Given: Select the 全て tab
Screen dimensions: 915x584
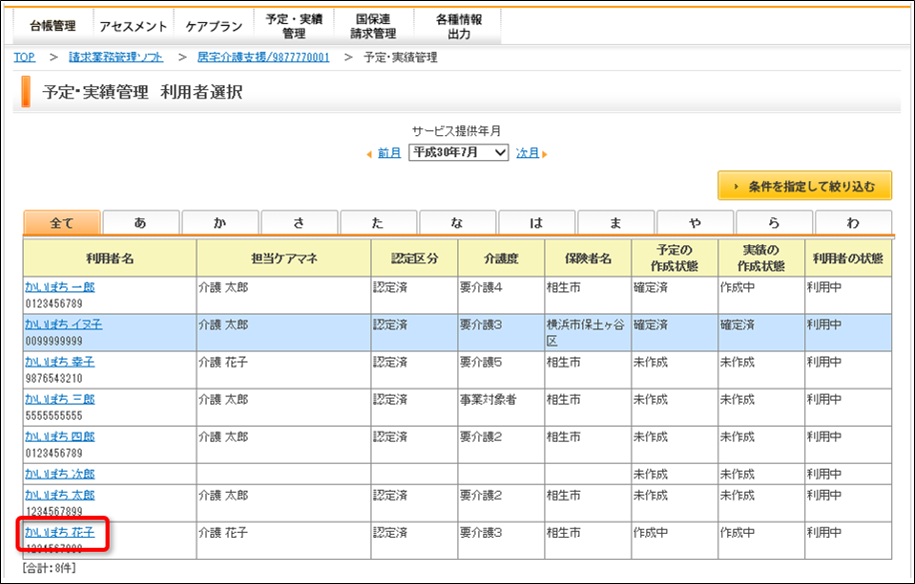Looking at the screenshot, I should coord(62,223).
